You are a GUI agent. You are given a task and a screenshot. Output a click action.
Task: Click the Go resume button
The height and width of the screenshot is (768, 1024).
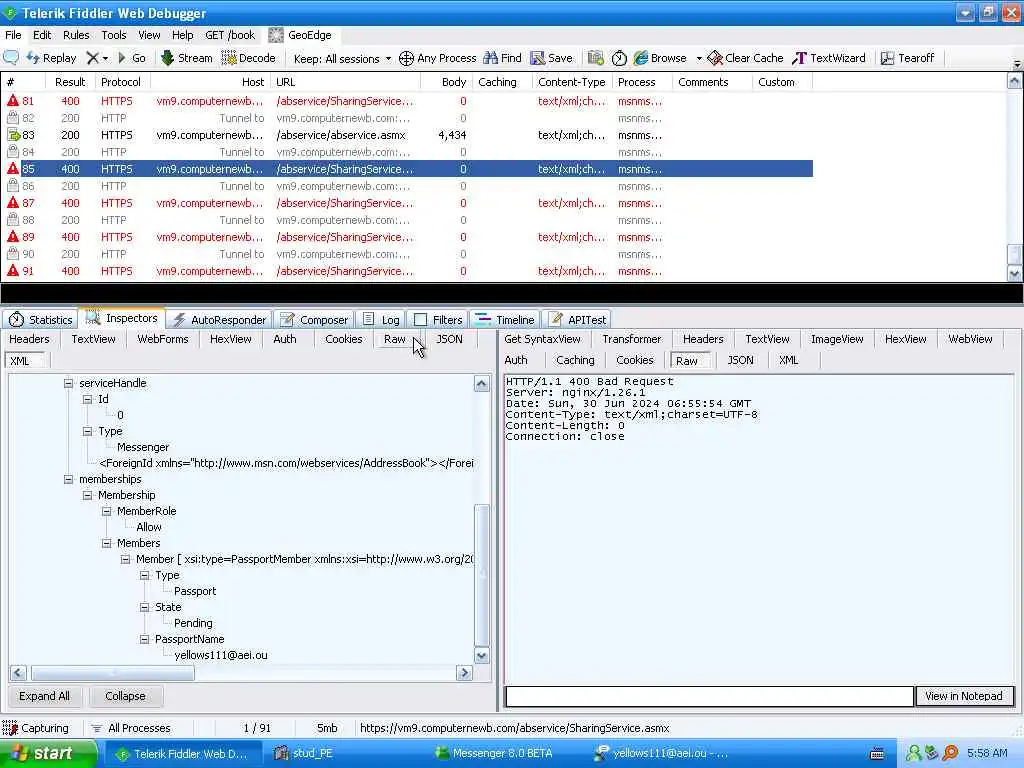(131, 58)
